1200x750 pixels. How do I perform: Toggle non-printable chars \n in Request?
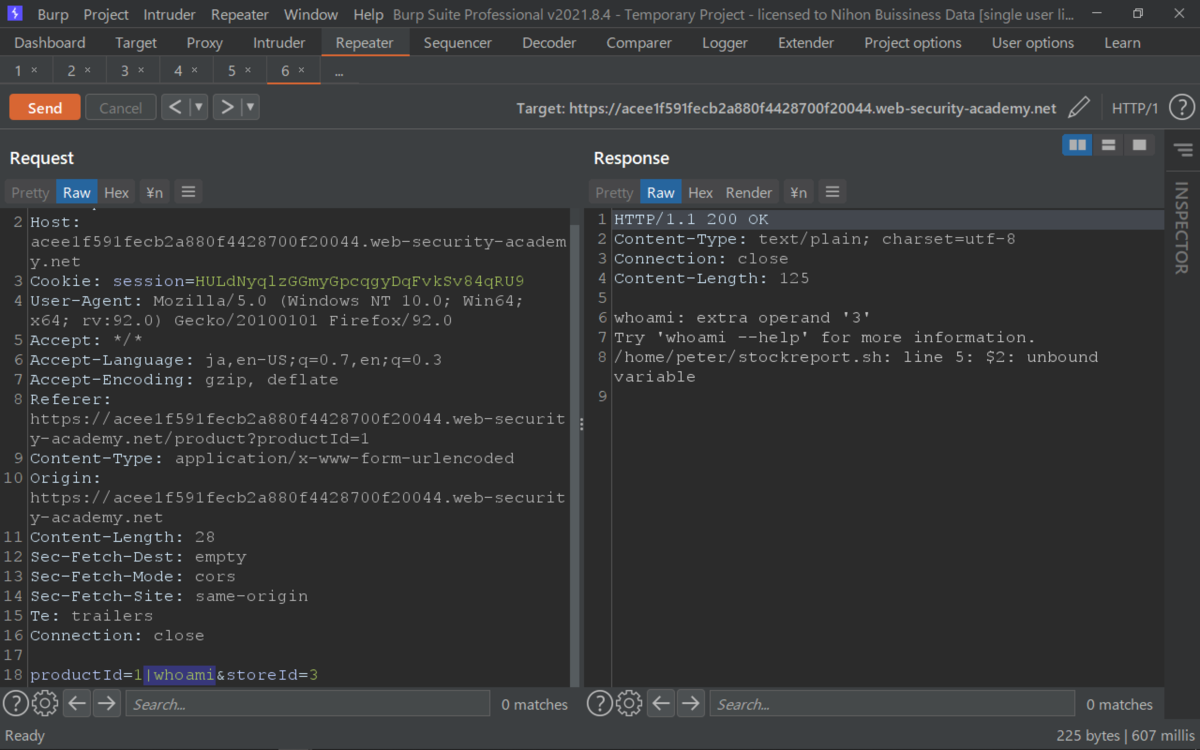coord(154,192)
